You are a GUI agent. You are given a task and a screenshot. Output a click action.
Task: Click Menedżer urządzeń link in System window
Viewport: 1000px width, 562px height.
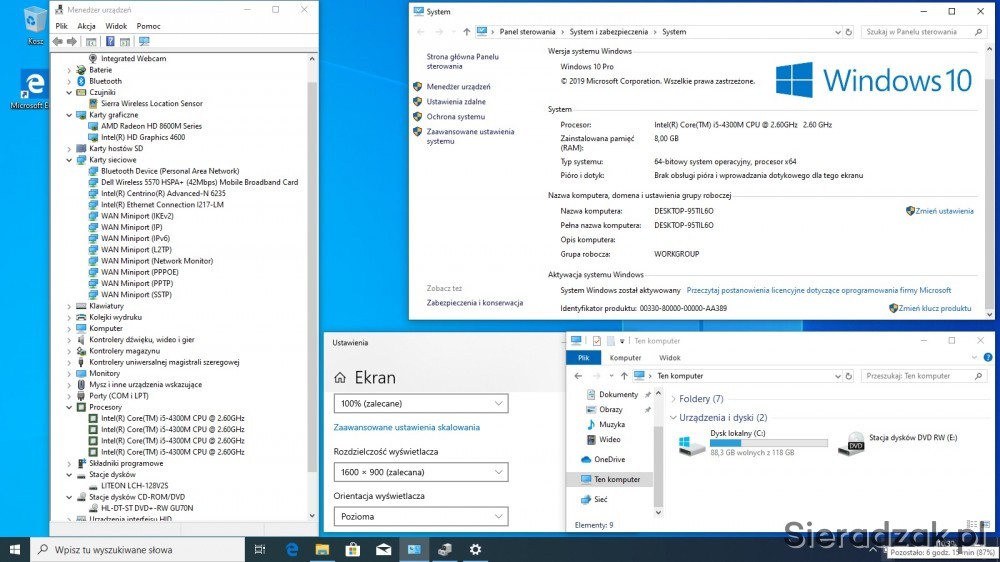[x=459, y=87]
